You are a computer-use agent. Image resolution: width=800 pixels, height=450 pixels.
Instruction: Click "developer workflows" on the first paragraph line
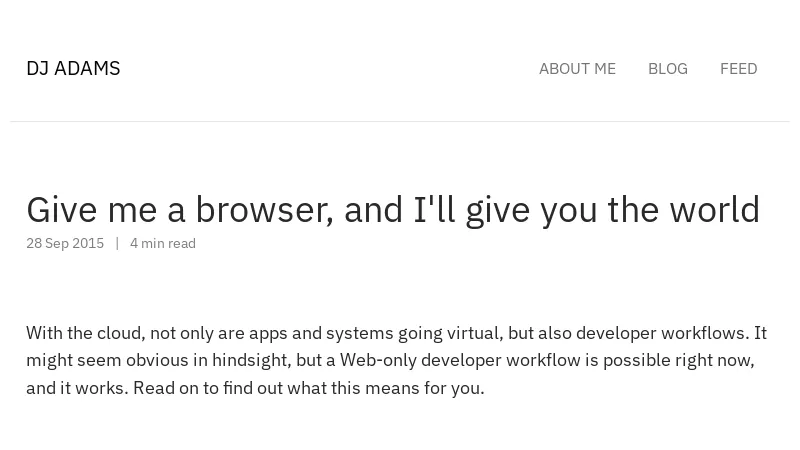click(660, 333)
